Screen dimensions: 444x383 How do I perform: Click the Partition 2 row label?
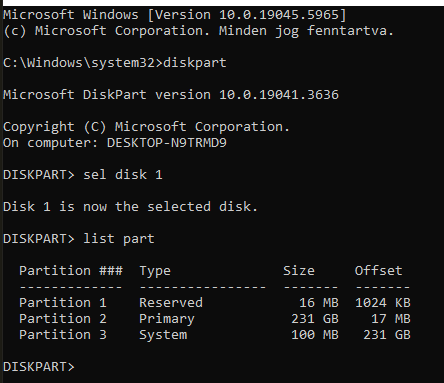63,319
